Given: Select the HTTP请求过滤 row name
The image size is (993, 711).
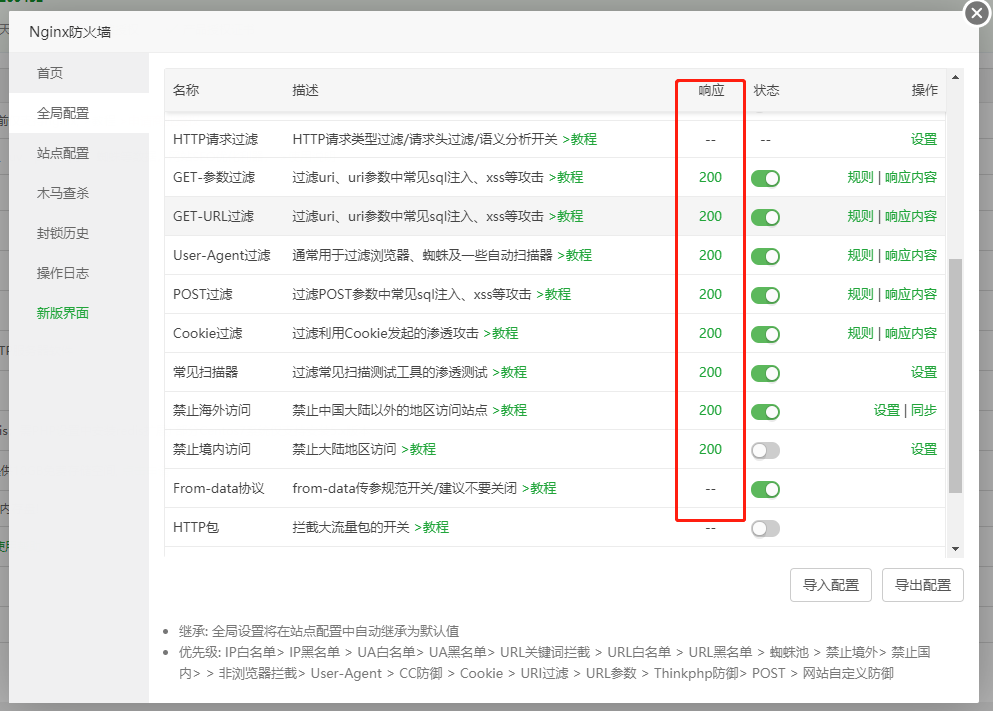Looking at the screenshot, I should coord(215,139).
